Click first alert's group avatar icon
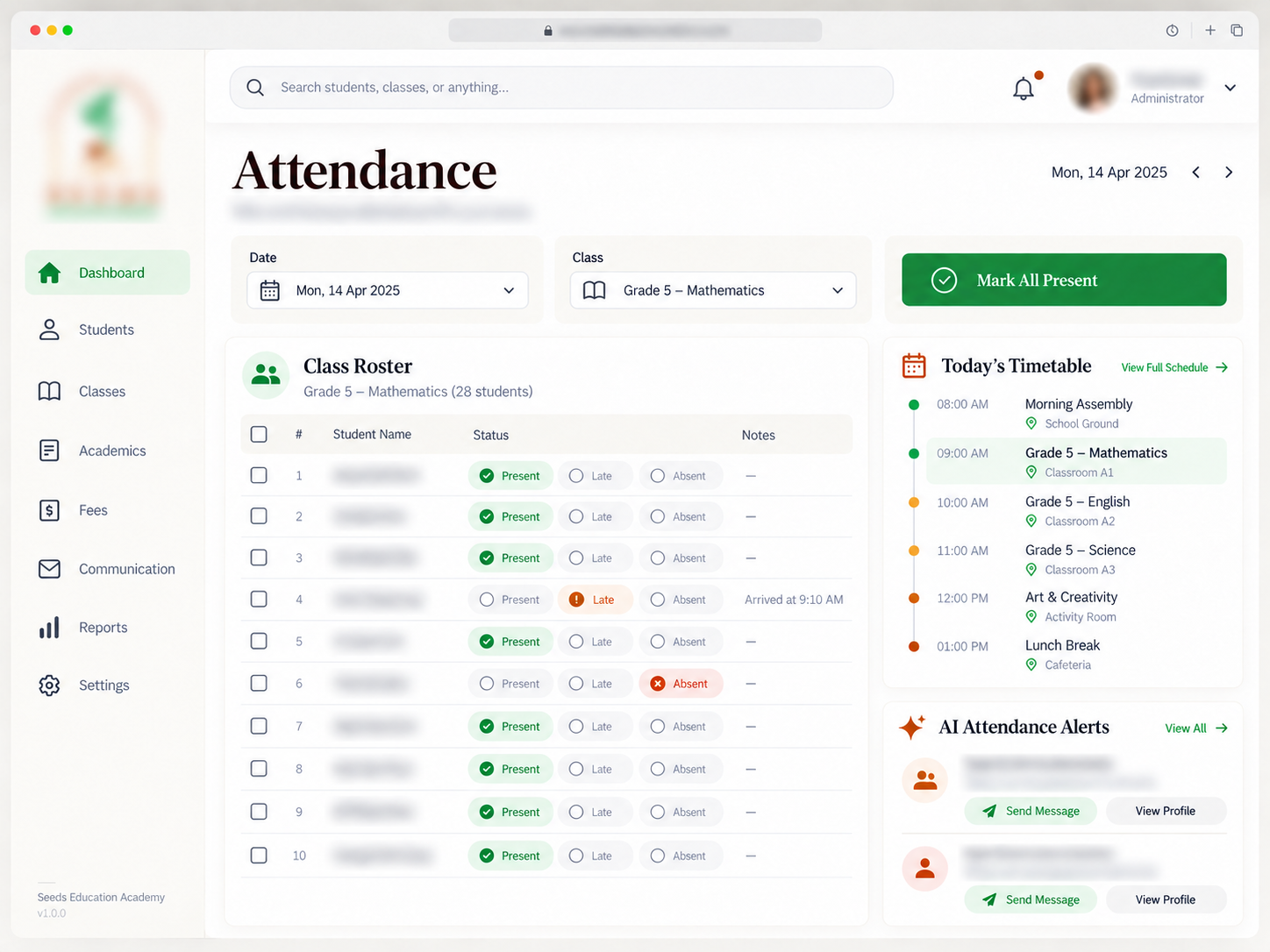This screenshot has height=952, width=1270. click(x=925, y=779)
